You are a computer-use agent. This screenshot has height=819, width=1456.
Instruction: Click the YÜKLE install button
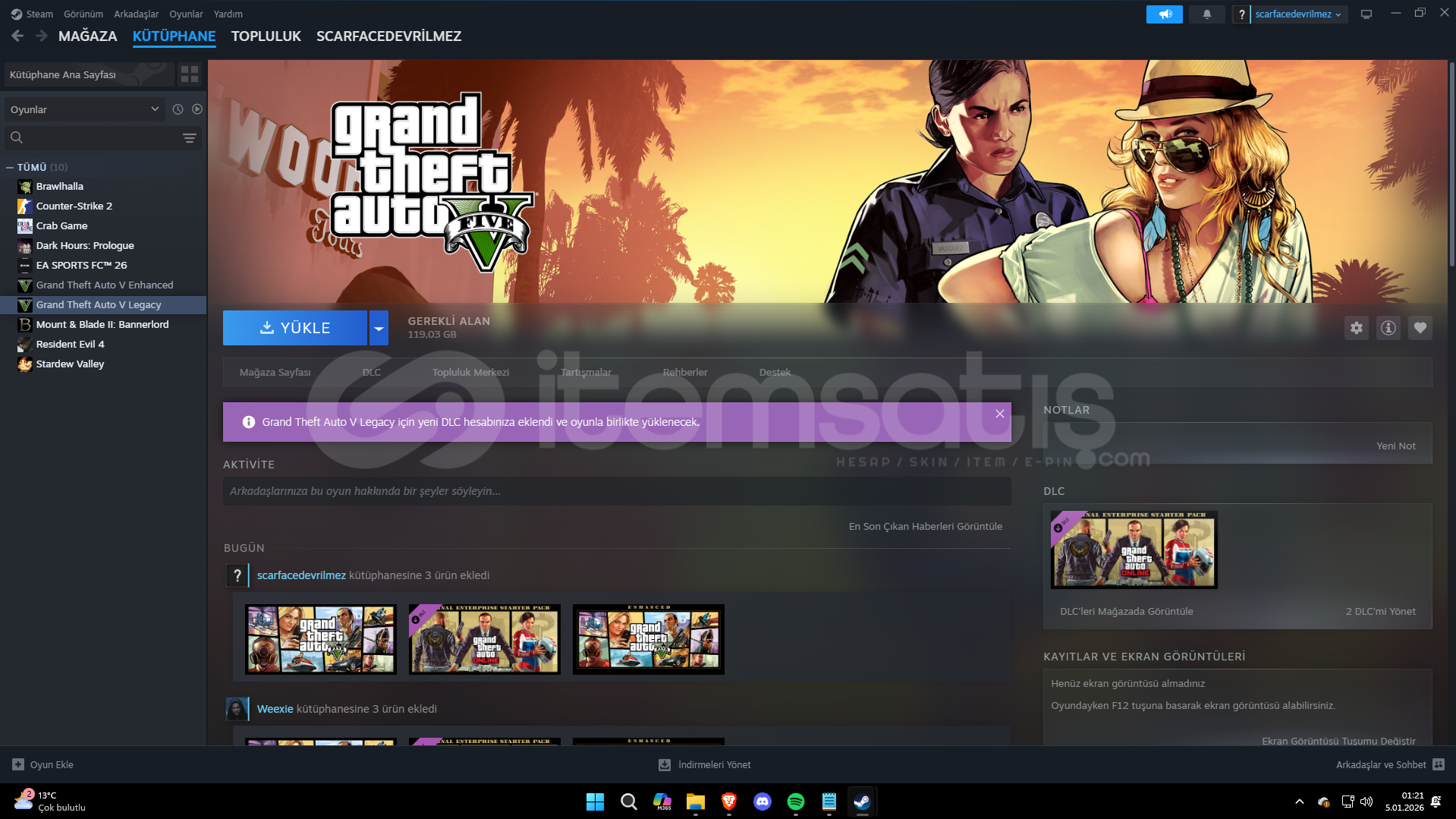pyautogui.click(x=295, y=328)
